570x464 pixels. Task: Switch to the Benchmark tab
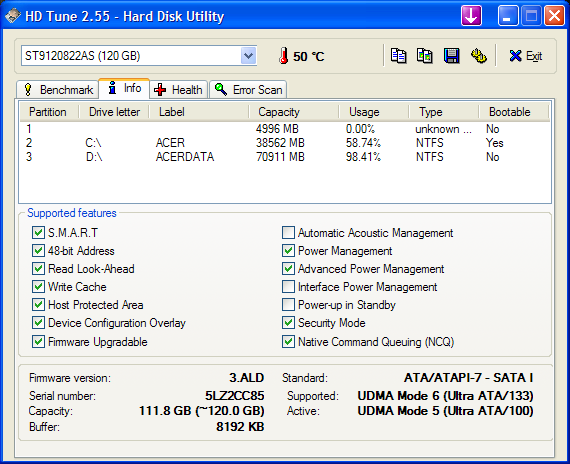tap(58, 90)
